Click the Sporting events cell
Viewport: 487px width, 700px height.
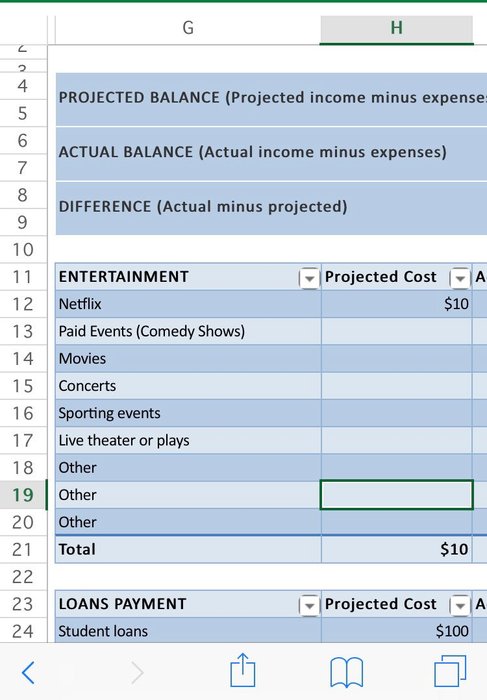[188, 413]
